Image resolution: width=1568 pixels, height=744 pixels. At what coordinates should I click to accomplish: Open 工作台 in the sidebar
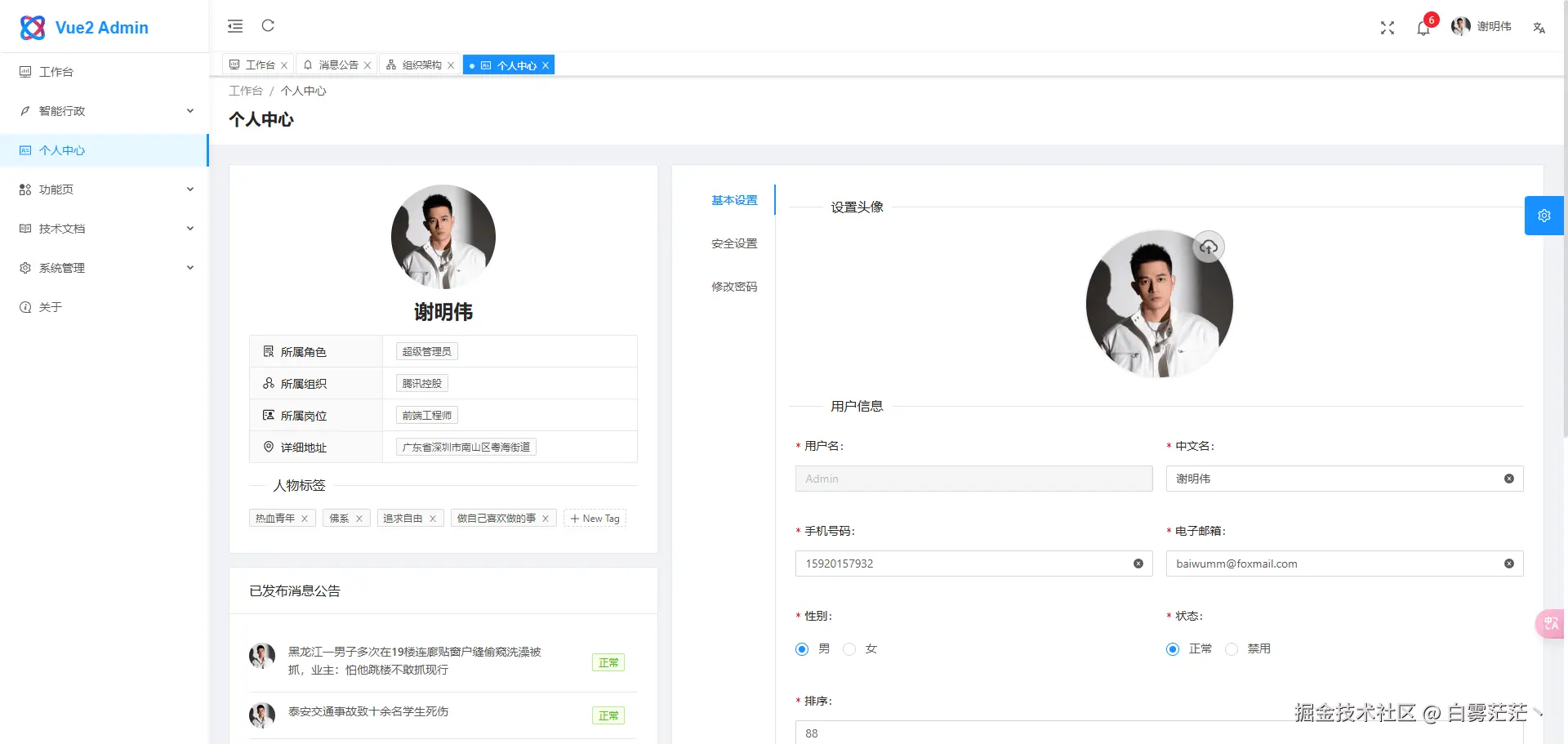105,72
